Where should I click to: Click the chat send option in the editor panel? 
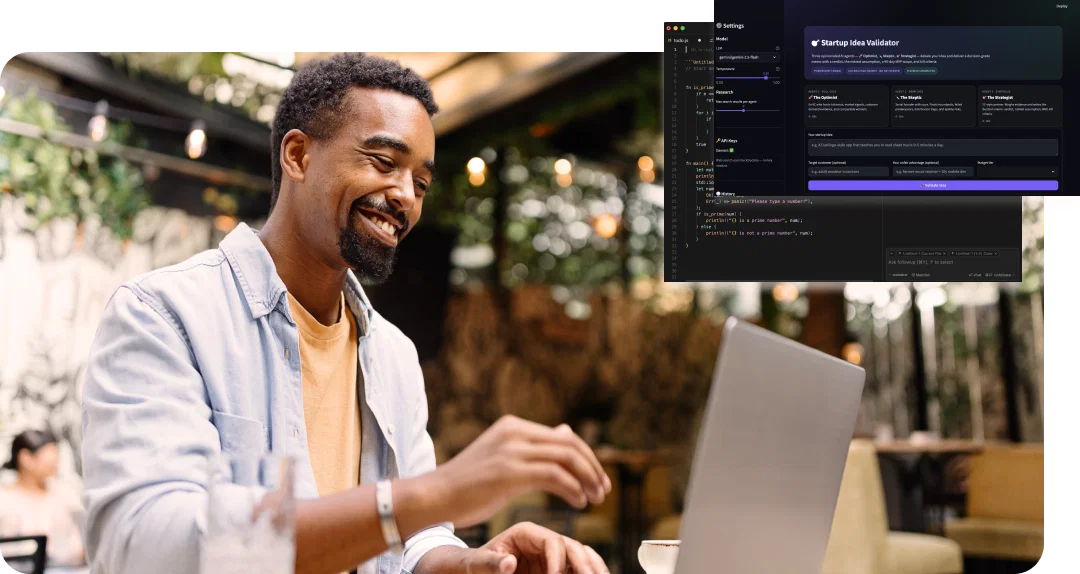pos(975,275)
